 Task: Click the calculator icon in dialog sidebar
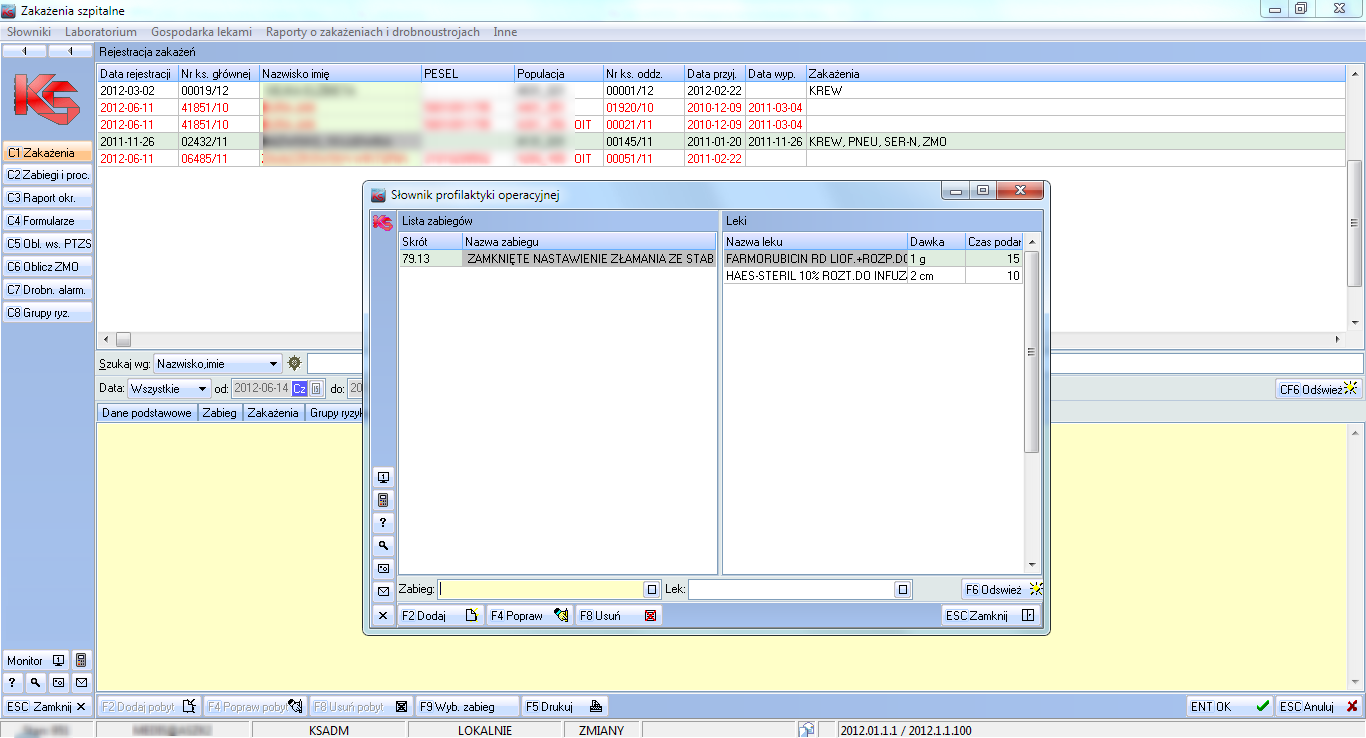coord(382,500)
